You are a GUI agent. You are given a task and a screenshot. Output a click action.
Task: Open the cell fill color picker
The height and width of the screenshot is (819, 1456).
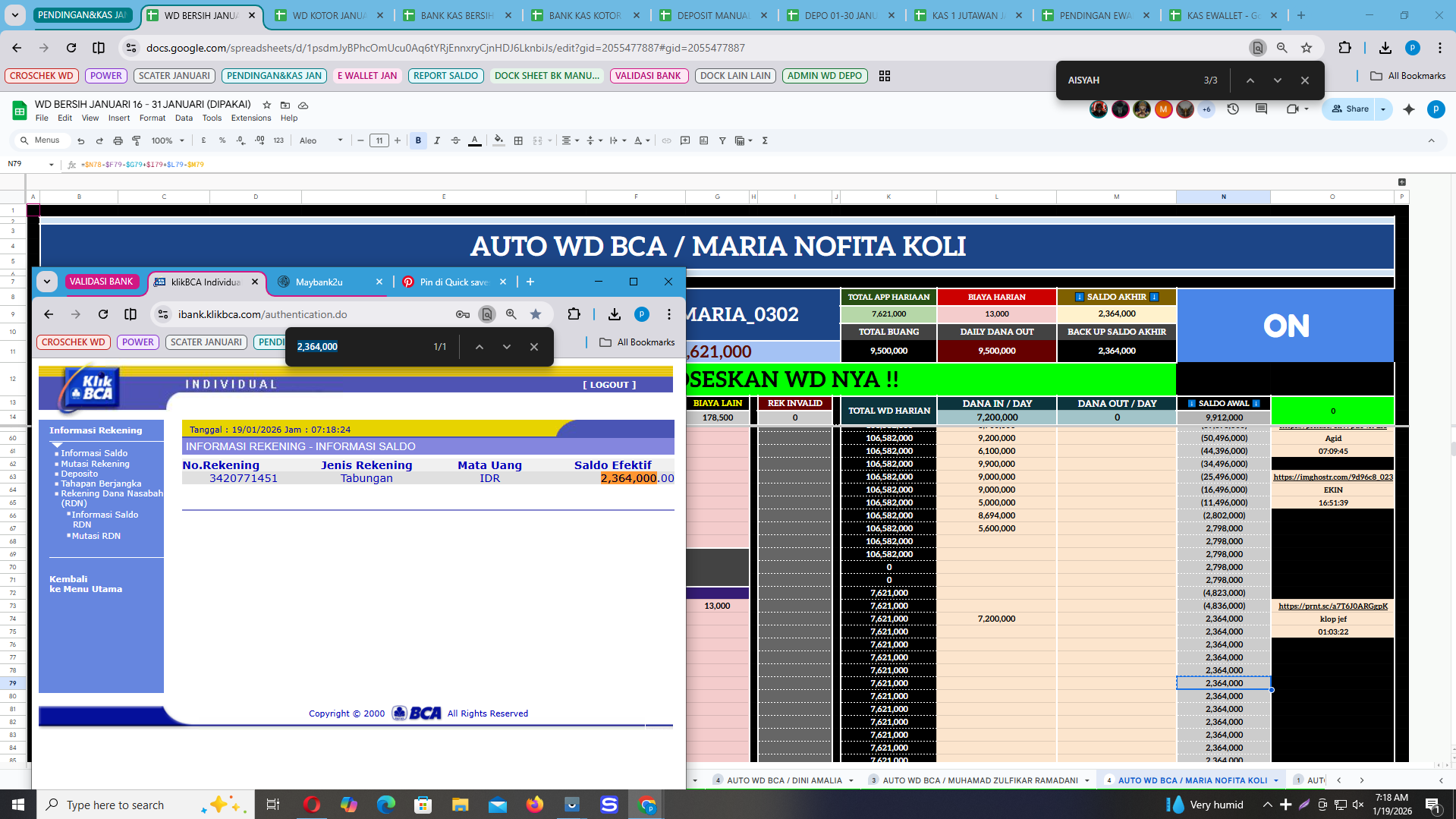498,140
